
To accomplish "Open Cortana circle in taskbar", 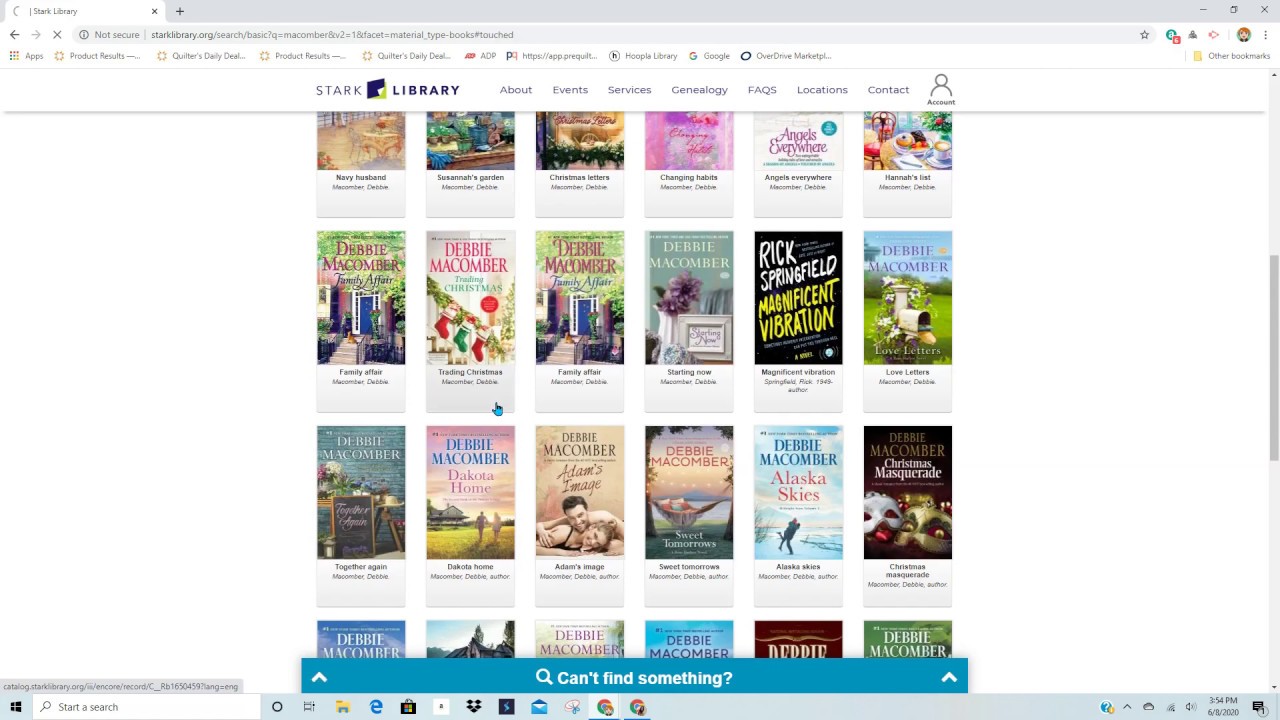I will coord(277,707).
